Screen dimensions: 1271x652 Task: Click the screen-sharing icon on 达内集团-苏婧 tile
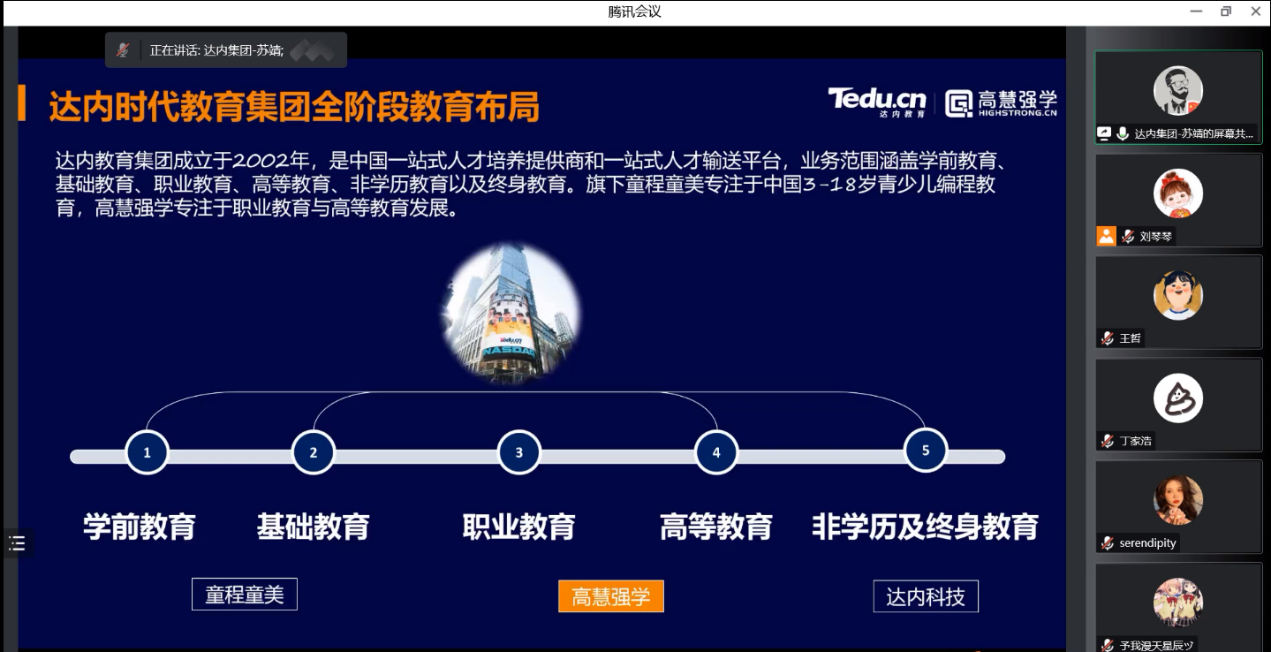[1105, 133]
